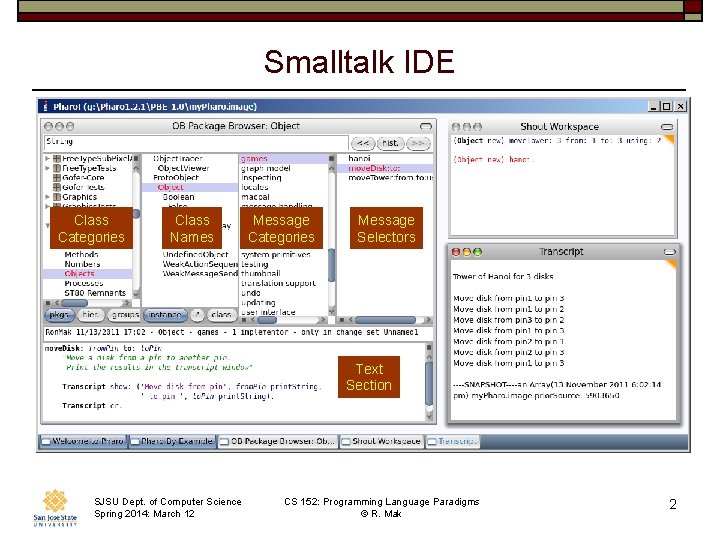Image resolution: width=720 pixels, height=540 pixels.
Task: Maximize the Pharo main window
Action: (x=666, y=107)
